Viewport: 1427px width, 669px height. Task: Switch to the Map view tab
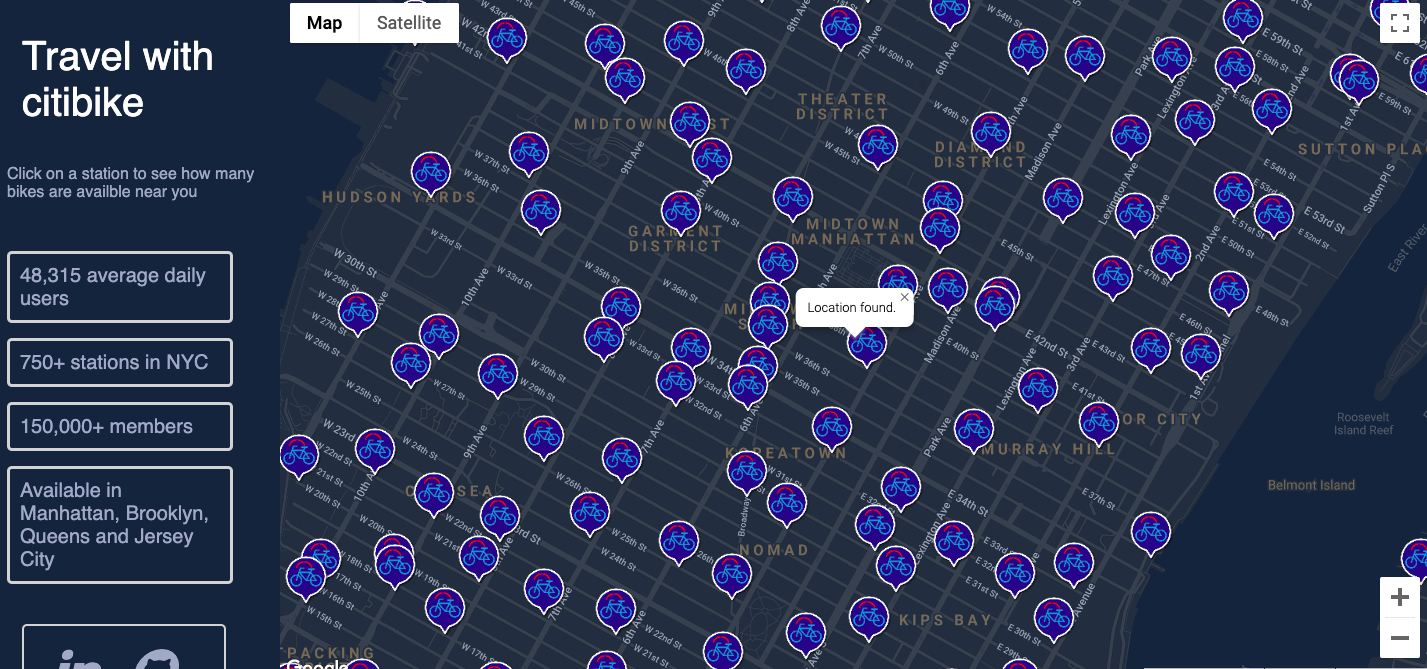[324, 23]
